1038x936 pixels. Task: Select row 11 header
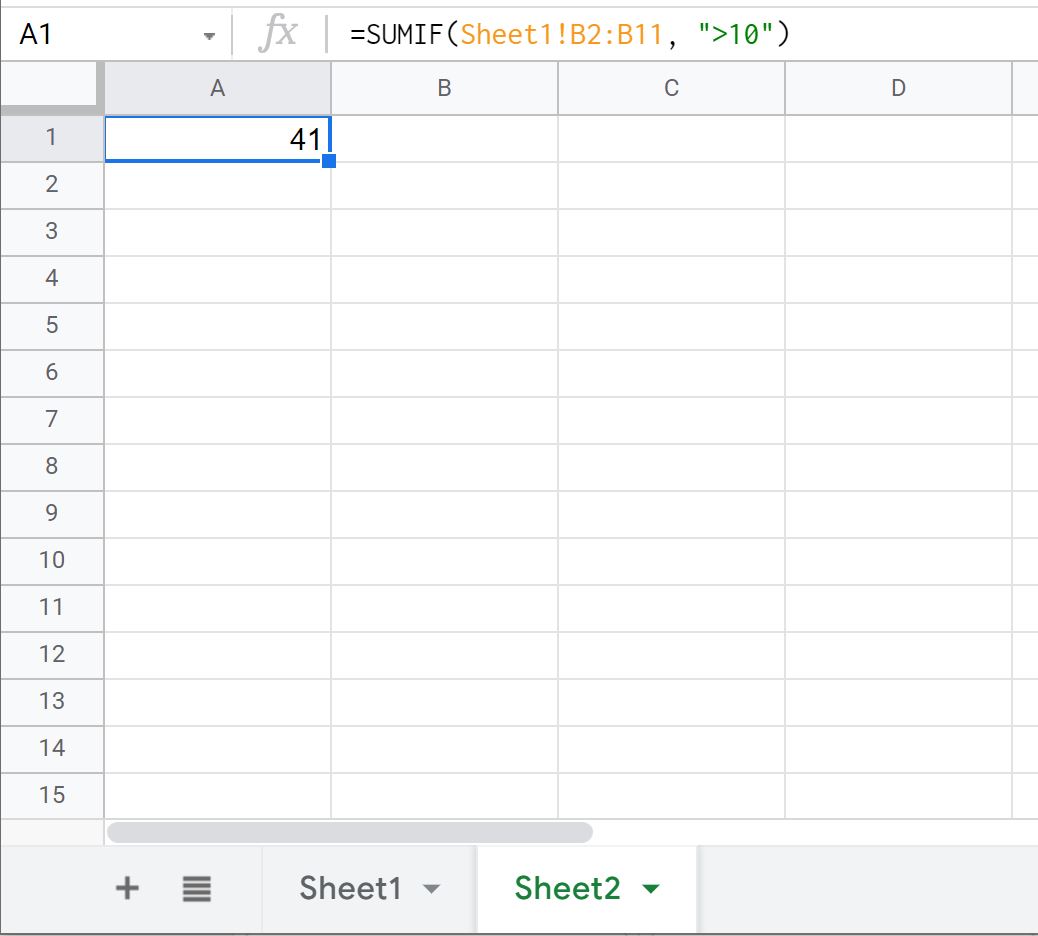tap(52, 608)
